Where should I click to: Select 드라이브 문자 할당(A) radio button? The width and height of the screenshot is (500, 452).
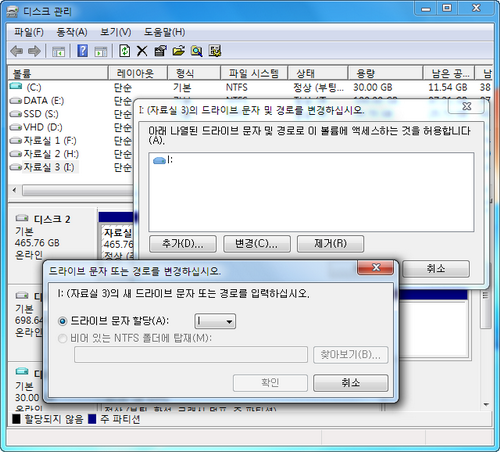pyautogui.click(x=62, y=321)
